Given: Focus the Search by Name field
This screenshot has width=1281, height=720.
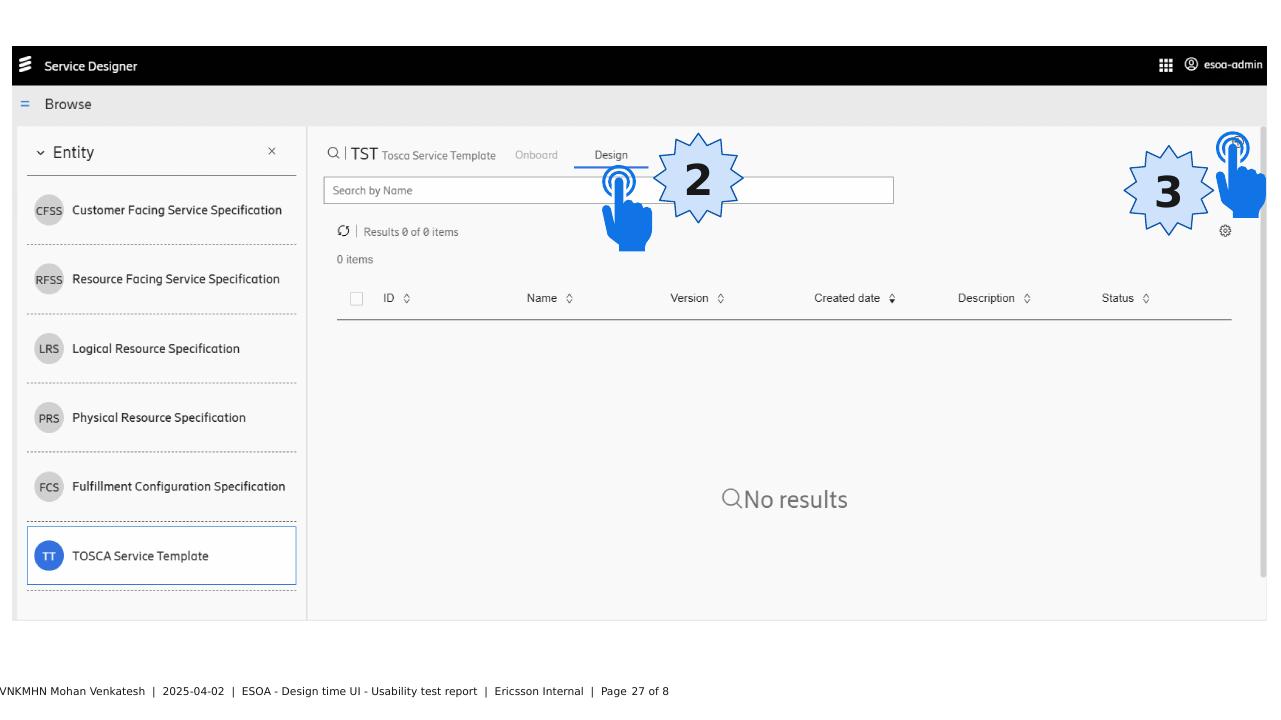Looking at the screenshot, I should [x=608, y=190].
